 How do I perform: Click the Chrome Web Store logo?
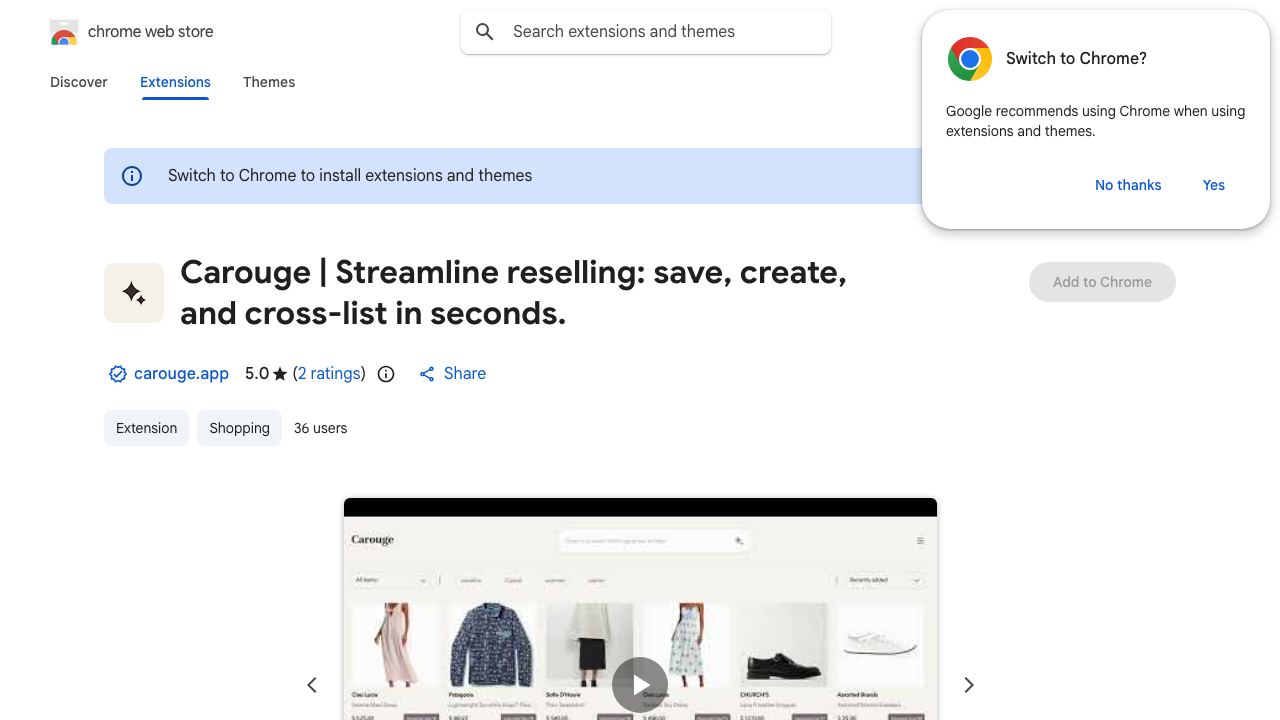[x=64, y=32]
